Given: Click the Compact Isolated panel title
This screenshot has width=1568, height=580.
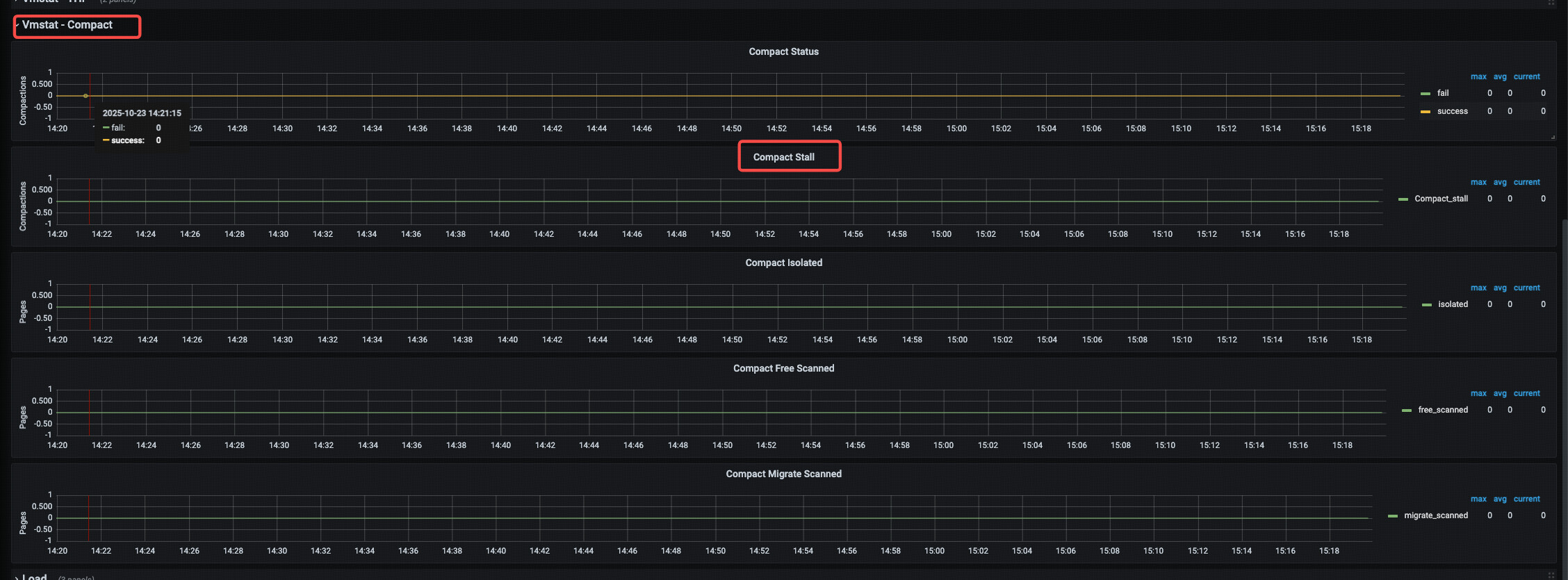Looking at the screenshot, I should (783, 263).
